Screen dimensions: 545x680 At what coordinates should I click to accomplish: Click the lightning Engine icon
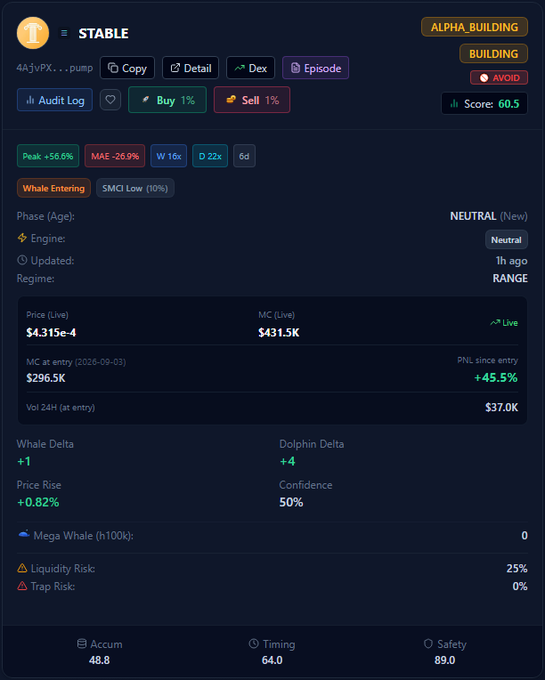pos(22,238)
